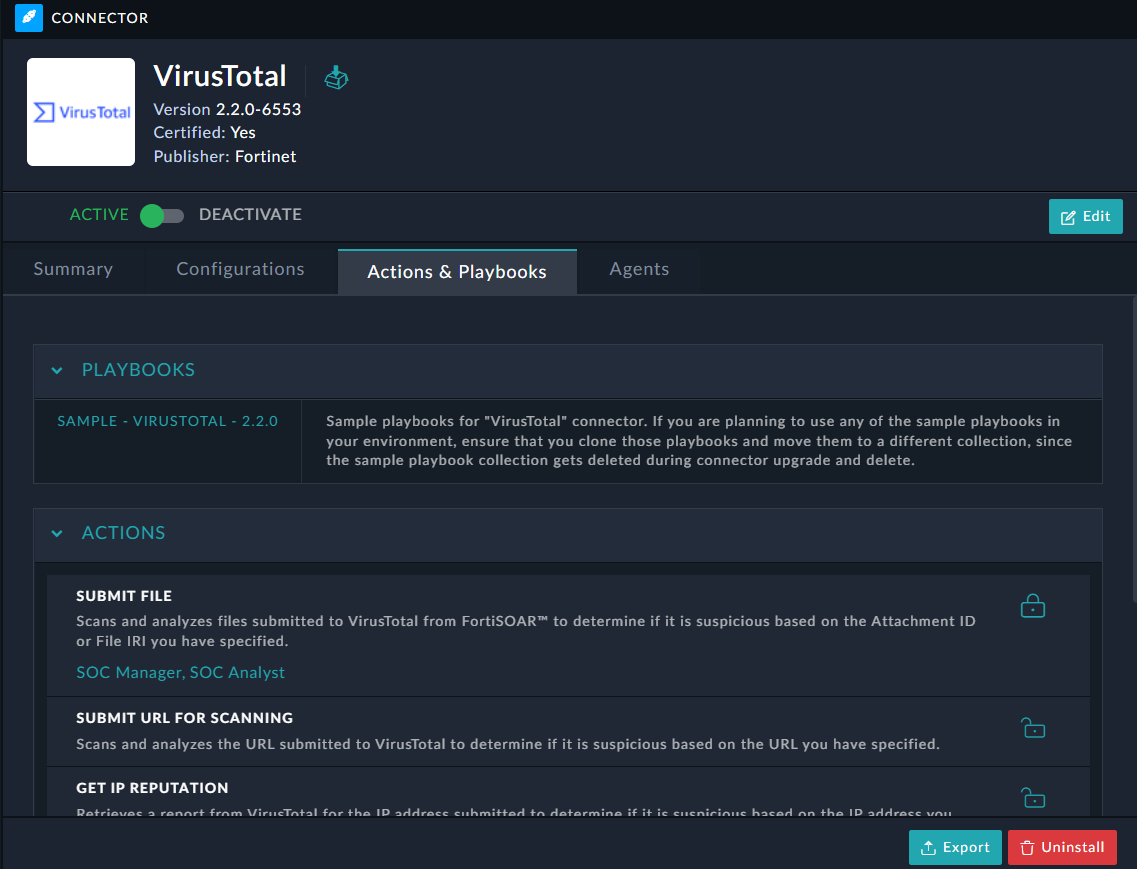1137x869 pixels.
Task: Click the lock icon for Submit File action
Action: pyautogui.click(x=1032, y=606)
